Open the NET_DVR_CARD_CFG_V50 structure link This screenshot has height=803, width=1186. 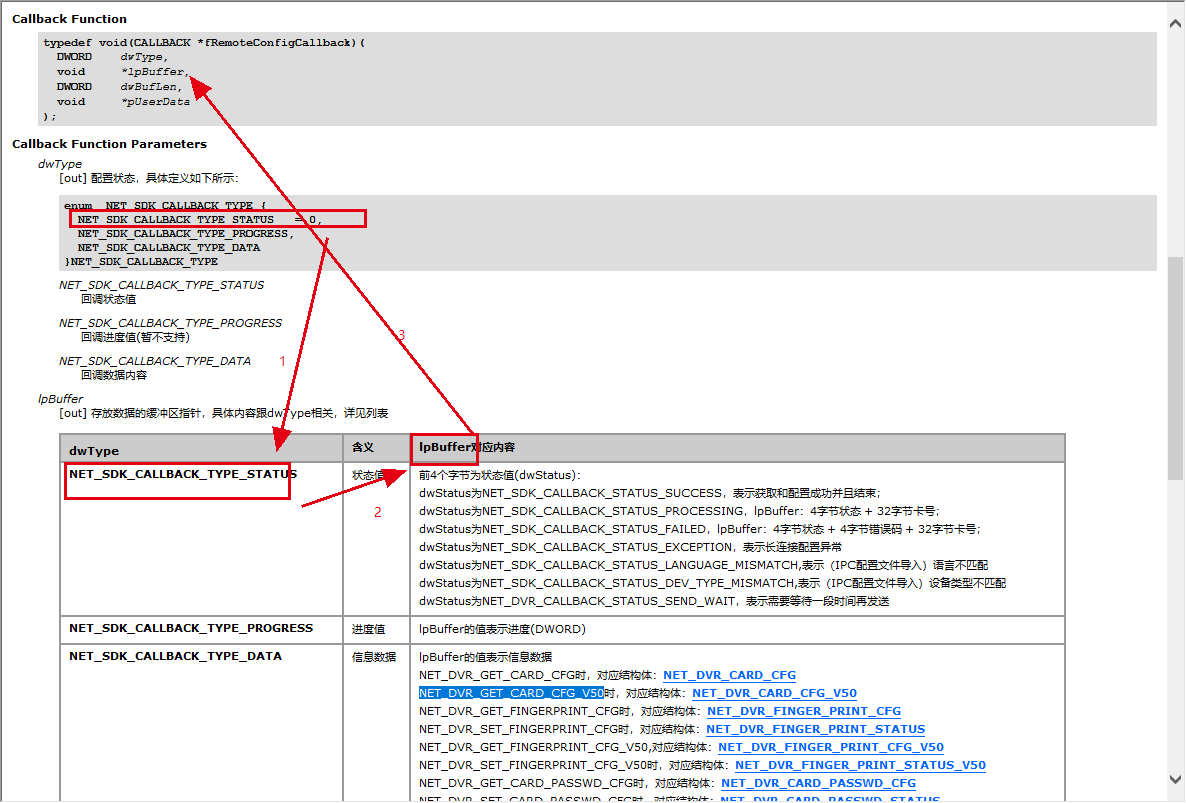(774, 693)
